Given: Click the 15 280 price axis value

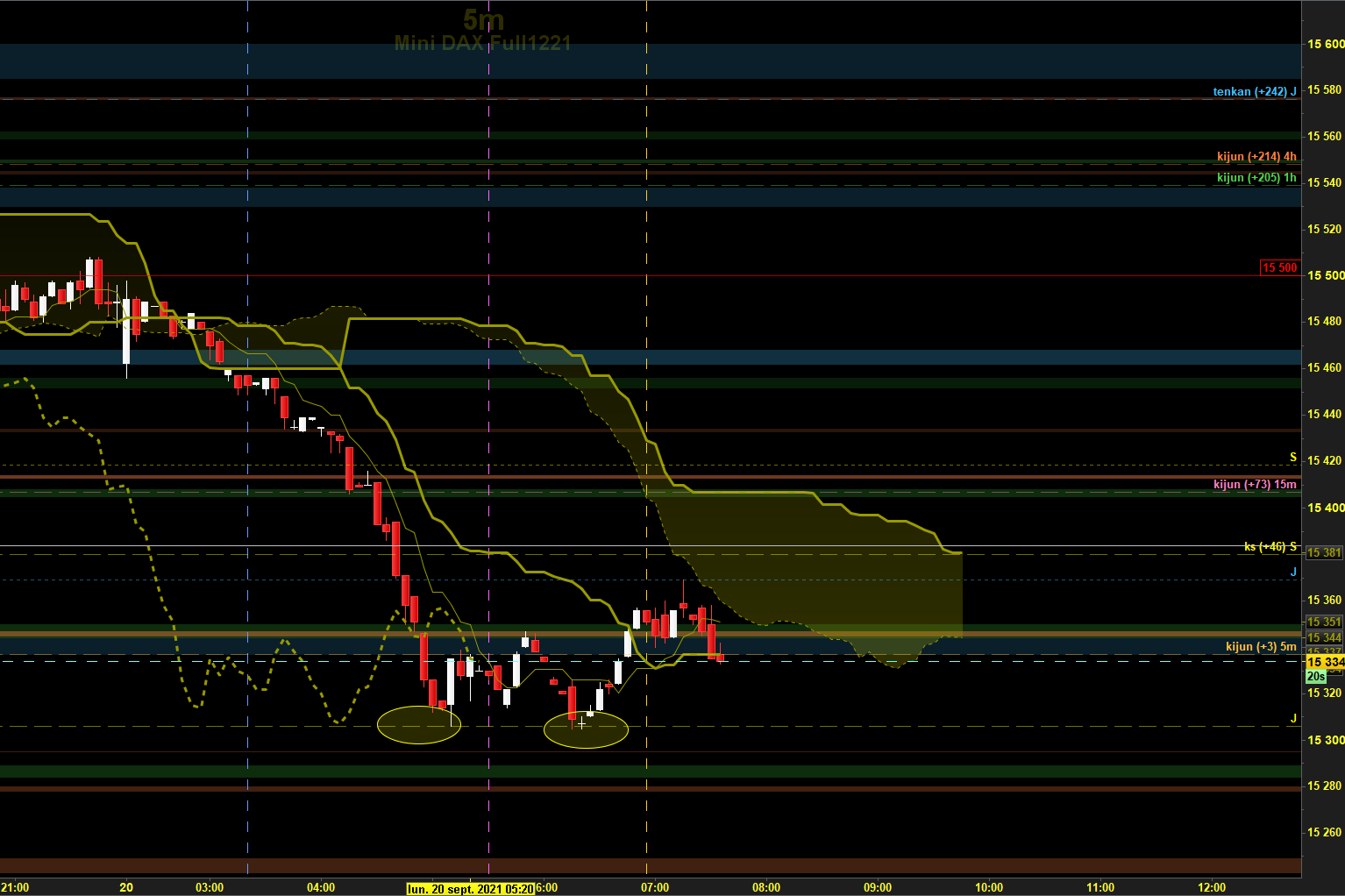Looking at the screenshot, I should [x=1325, y=786].
